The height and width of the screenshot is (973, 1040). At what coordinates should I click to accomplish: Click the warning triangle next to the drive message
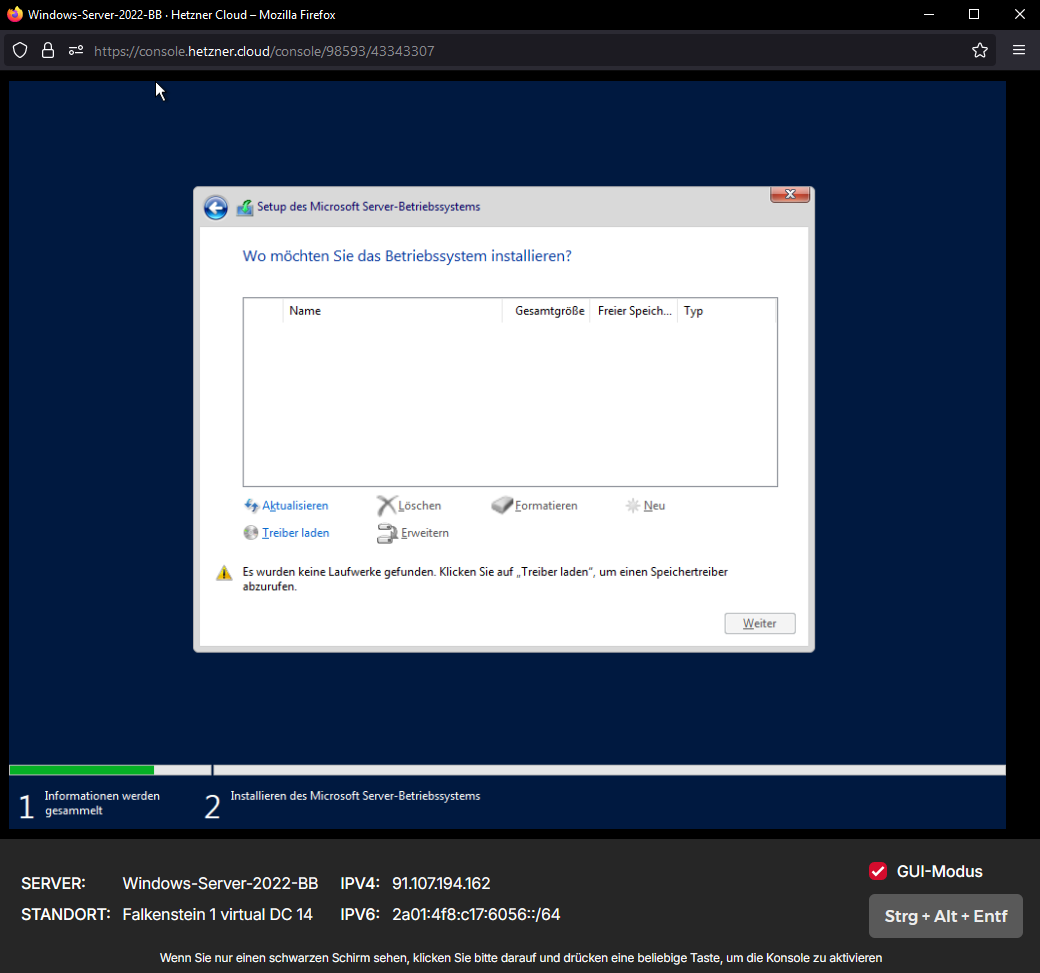point(224,572)
